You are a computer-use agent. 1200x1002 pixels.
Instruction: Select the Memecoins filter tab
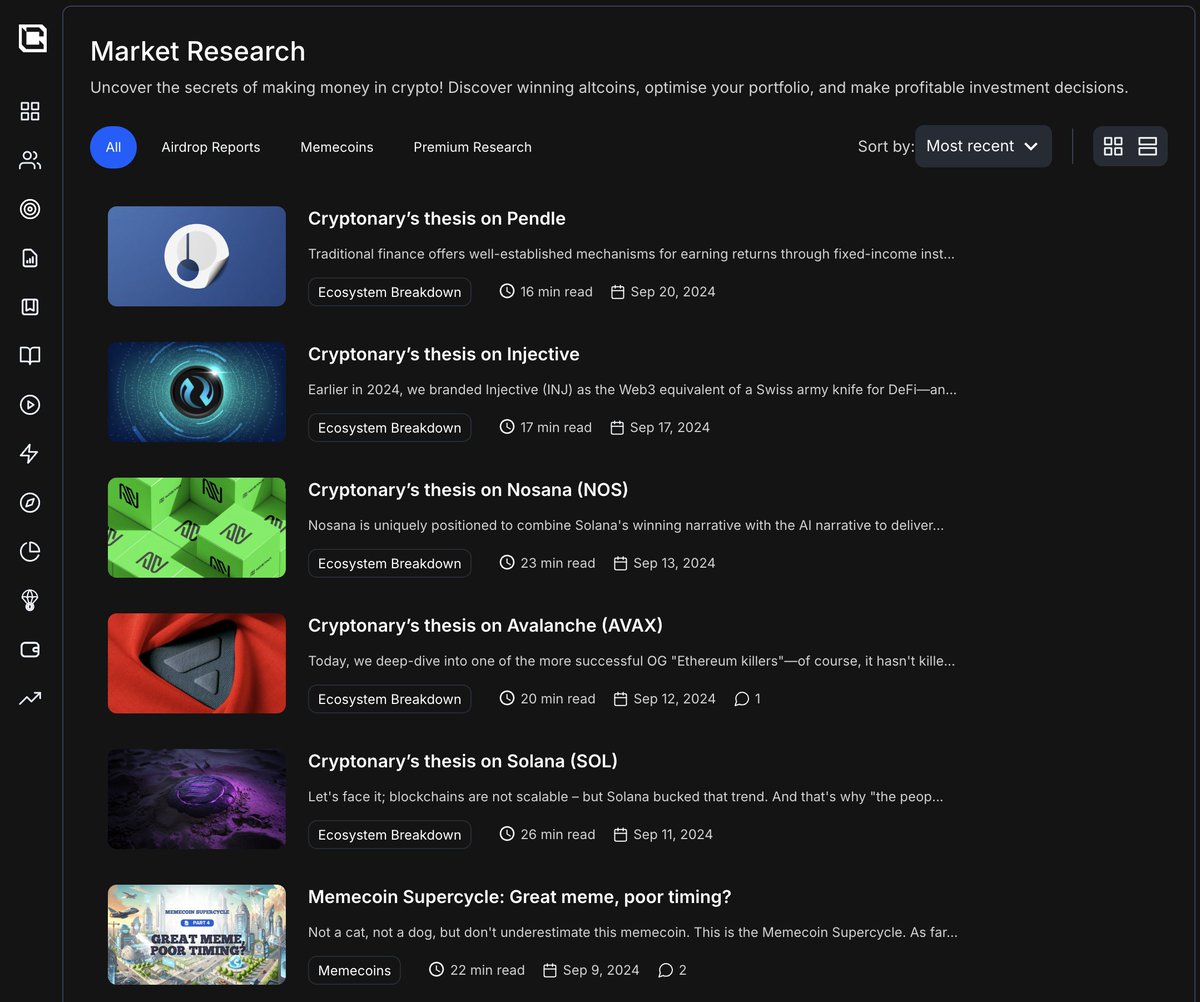(x=337, y=147)
